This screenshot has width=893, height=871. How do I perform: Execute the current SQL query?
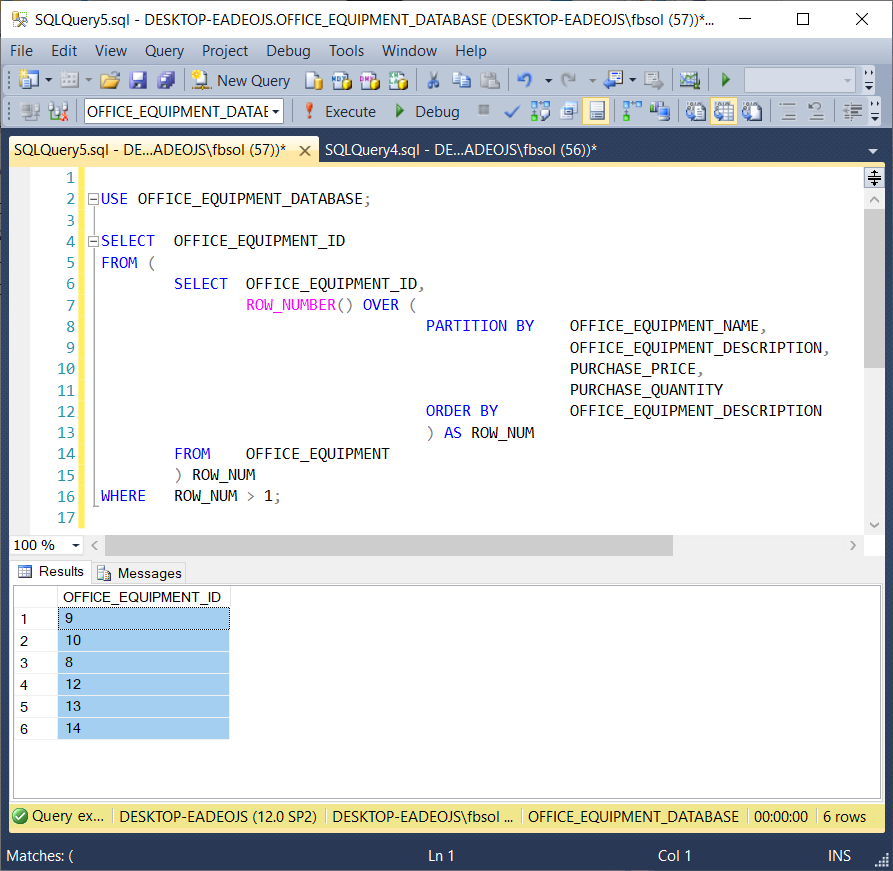coord(339,111)
